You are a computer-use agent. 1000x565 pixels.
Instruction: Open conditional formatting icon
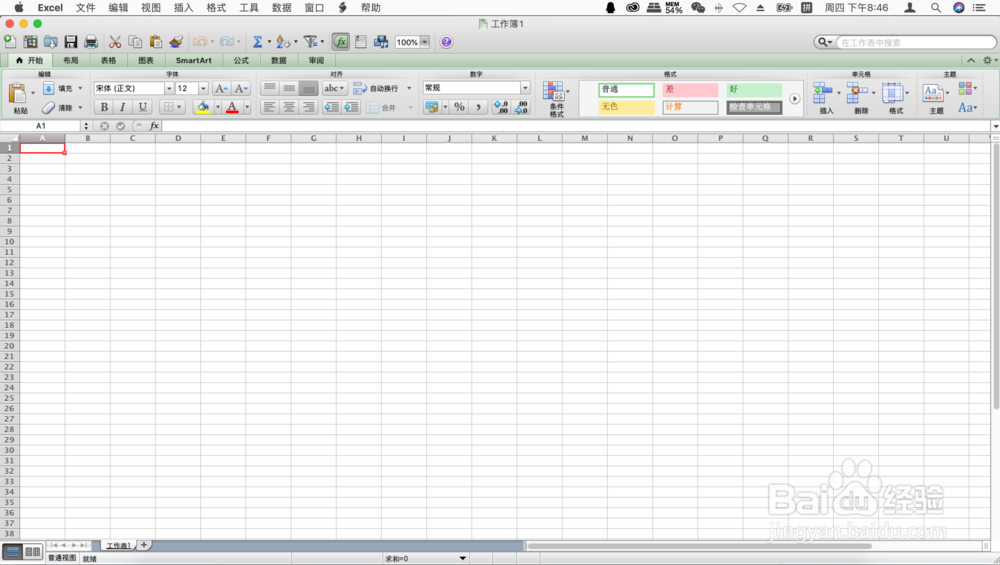click(x=554, y=91)
